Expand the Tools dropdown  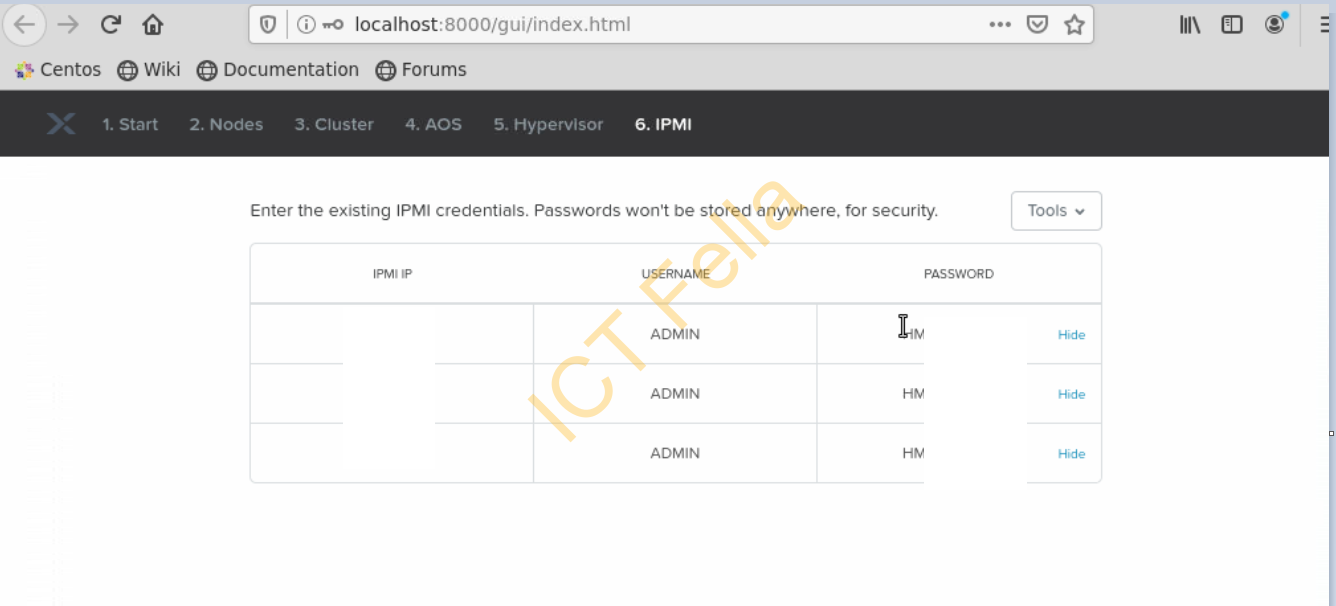point(1056,211)
